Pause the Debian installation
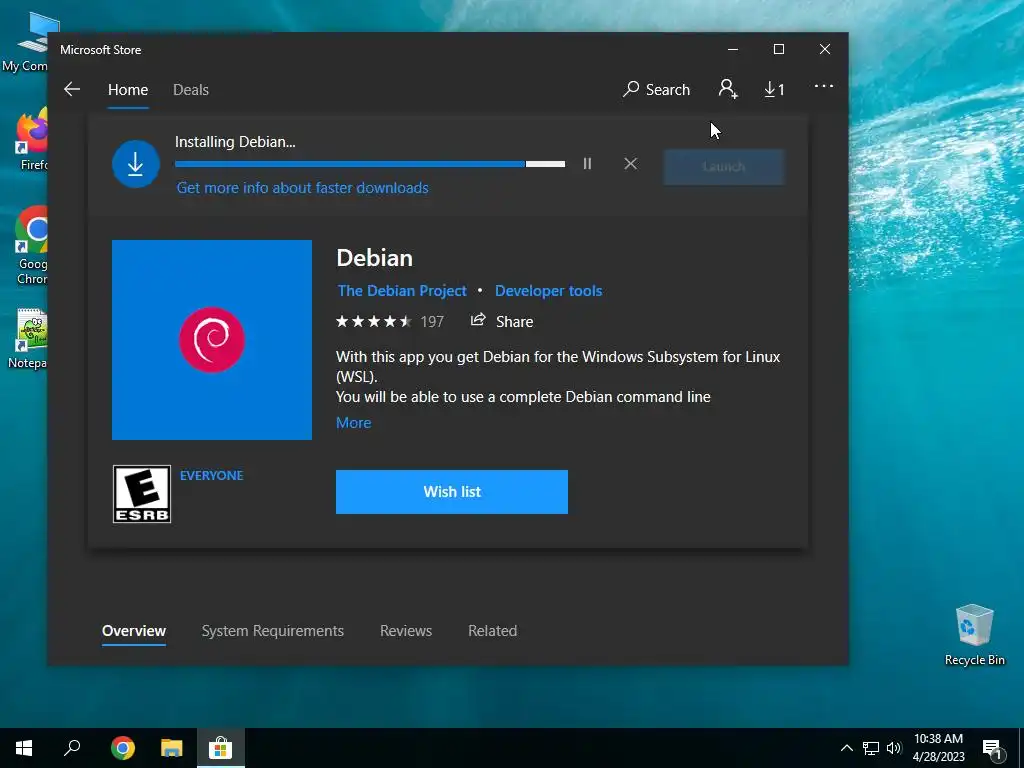The image size is (1024, 768). pos(587,164)
